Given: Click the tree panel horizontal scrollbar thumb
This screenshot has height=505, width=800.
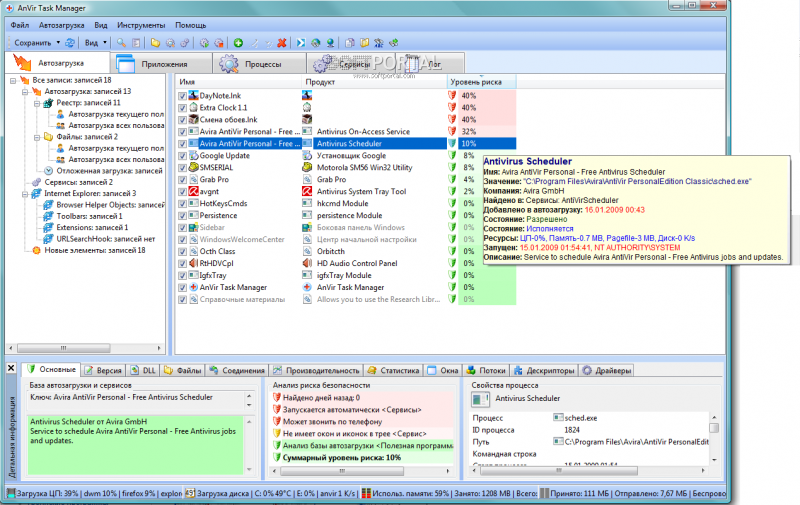Looking at the screenshot, I should [x=64, y=348].
